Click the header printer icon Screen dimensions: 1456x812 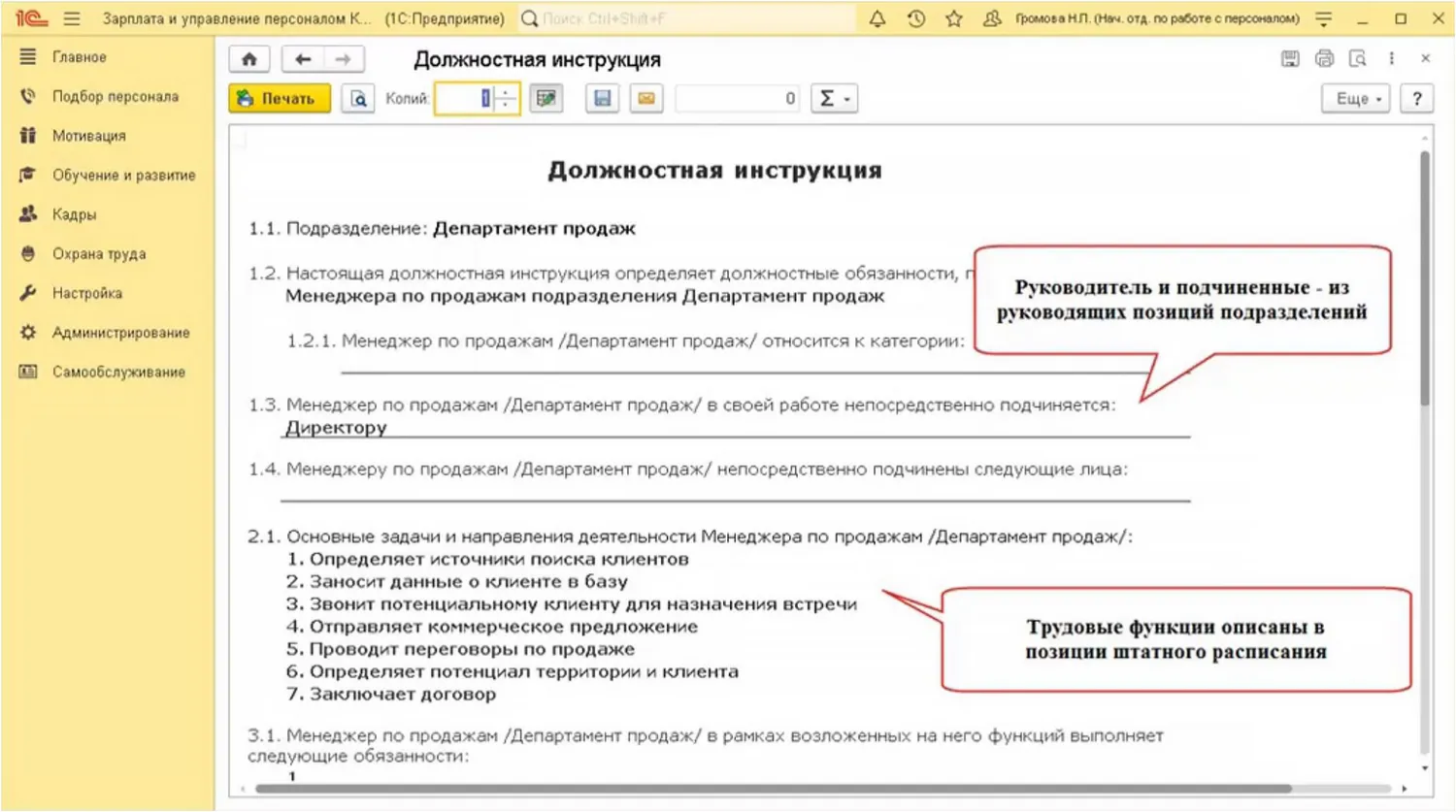point(1324,59)
